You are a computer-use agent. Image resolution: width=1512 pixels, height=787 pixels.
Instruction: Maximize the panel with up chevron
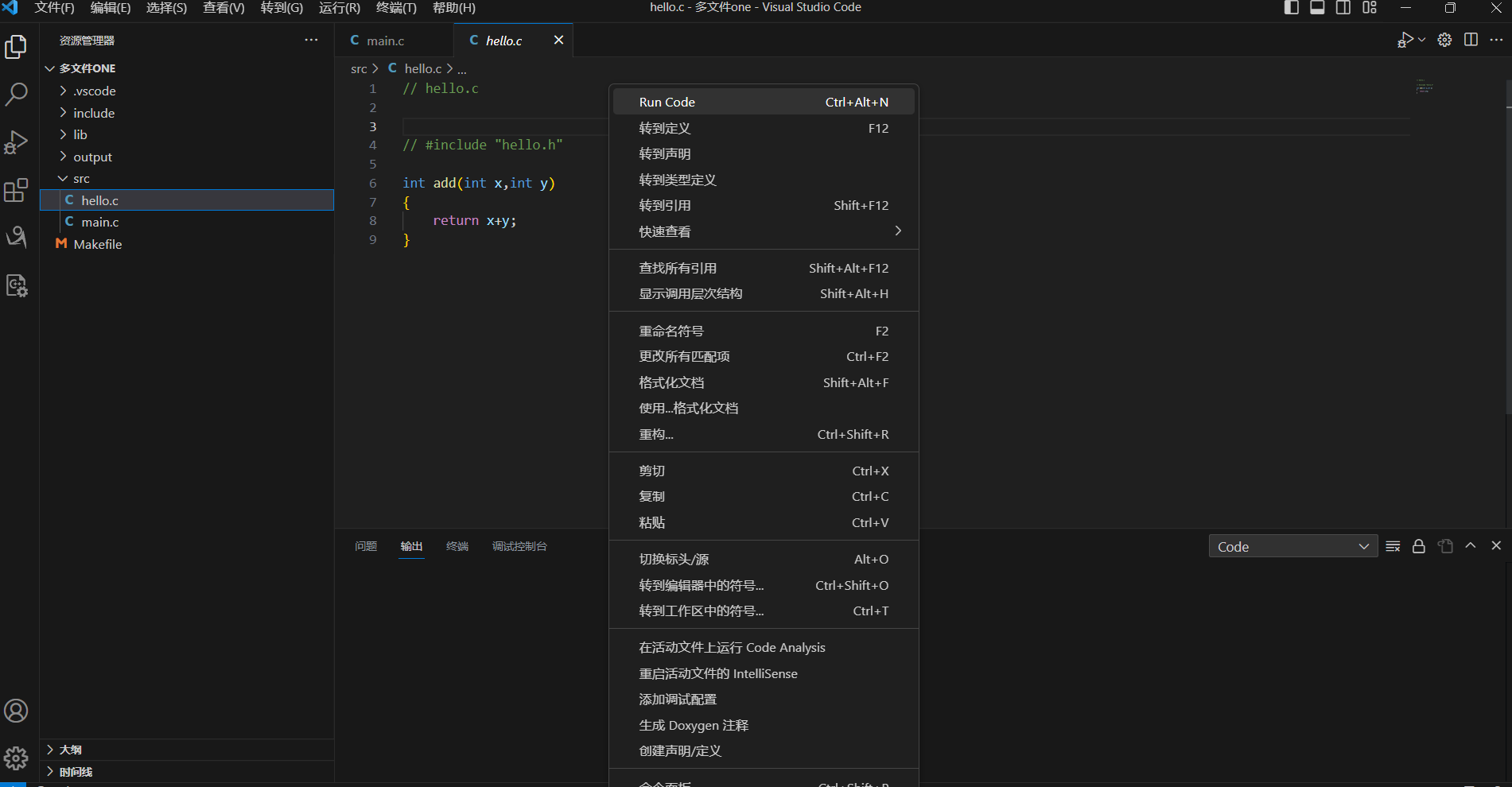pyautogui.click(x=1471, y=546)
